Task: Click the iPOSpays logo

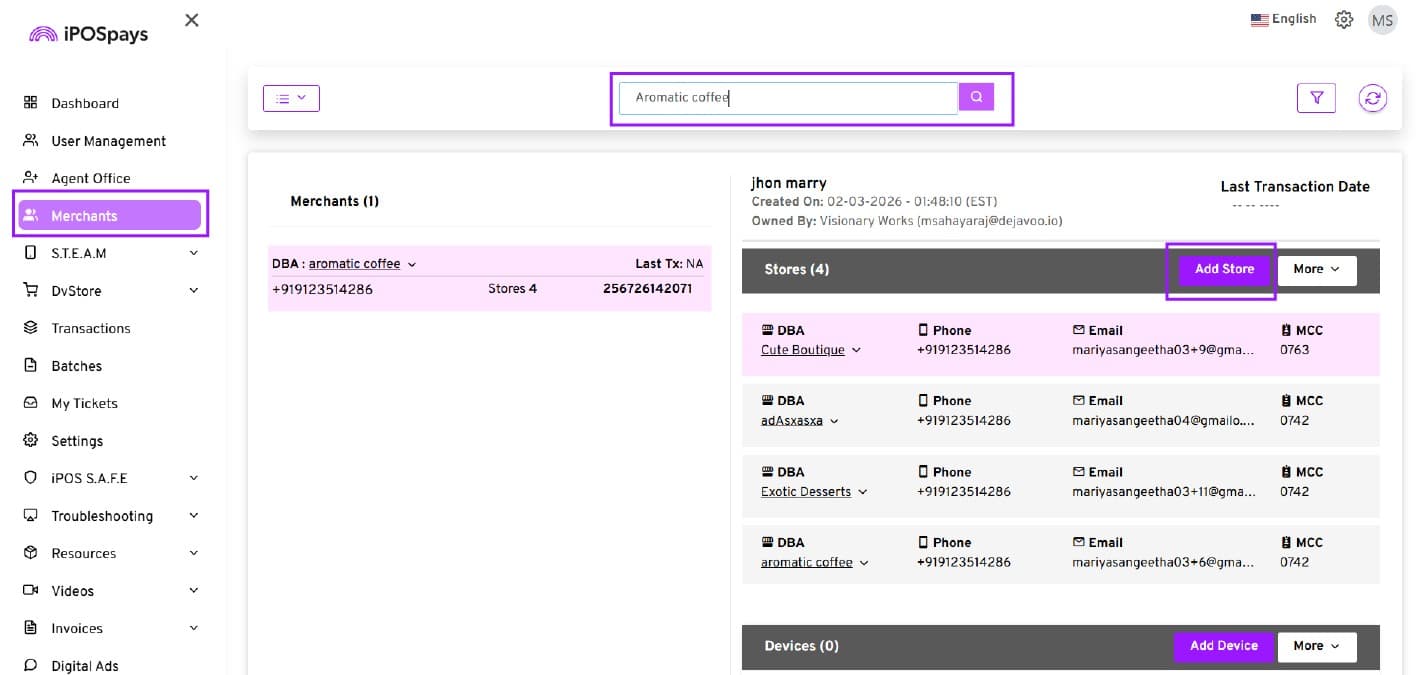Action: click(x=88, y=34)
